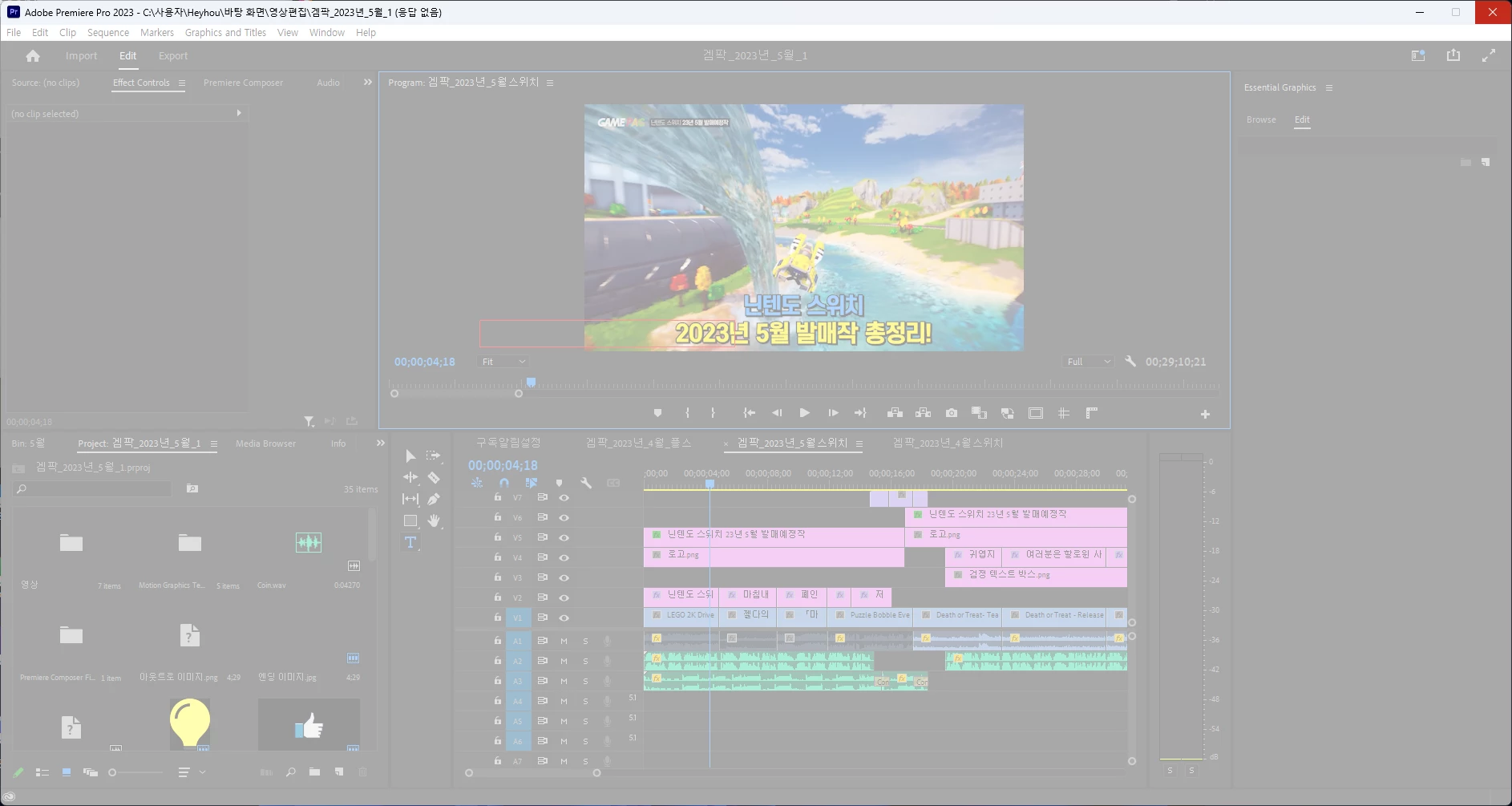Open the Effect Controls panel menu

[x=182, y=83]
